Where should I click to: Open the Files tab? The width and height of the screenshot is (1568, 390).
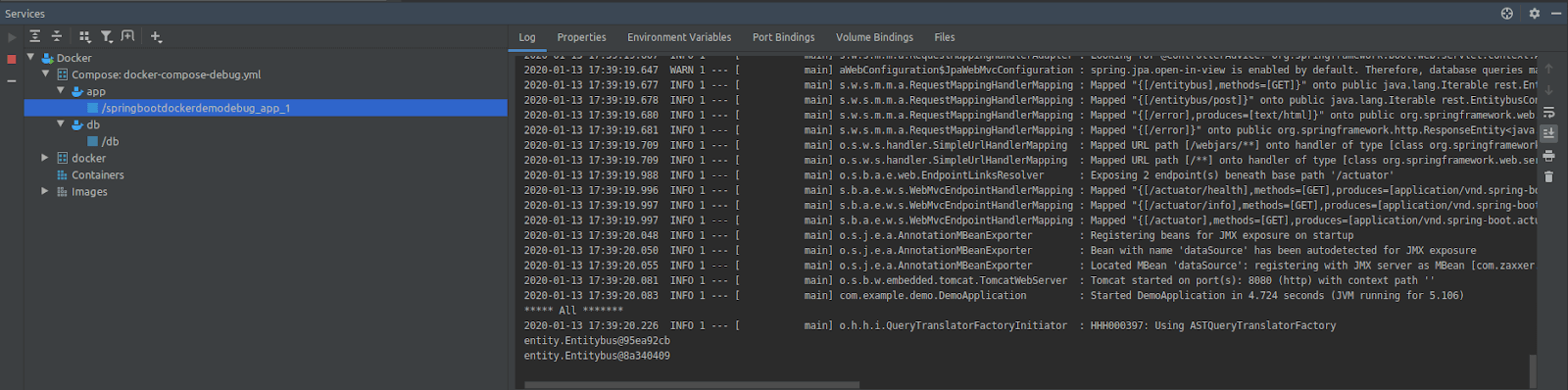click(x=944, y=37)
